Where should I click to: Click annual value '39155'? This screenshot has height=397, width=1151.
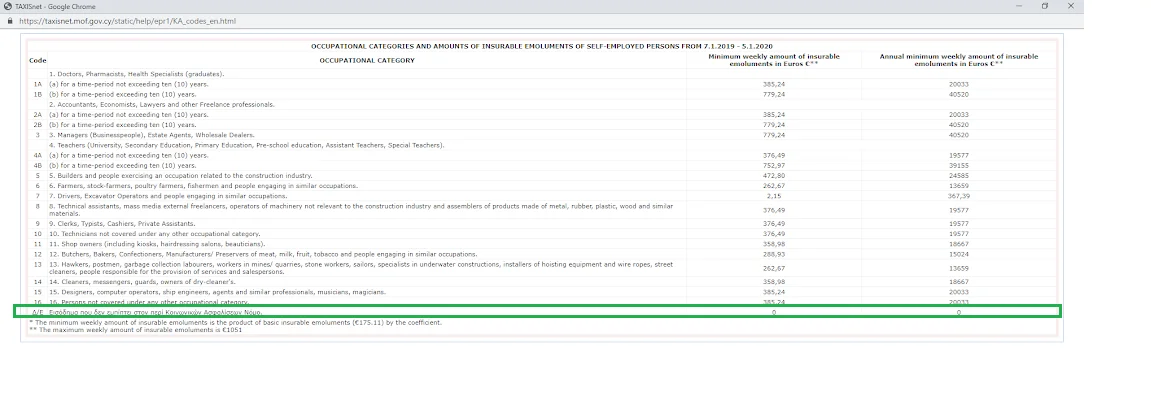tap(959, 166)
